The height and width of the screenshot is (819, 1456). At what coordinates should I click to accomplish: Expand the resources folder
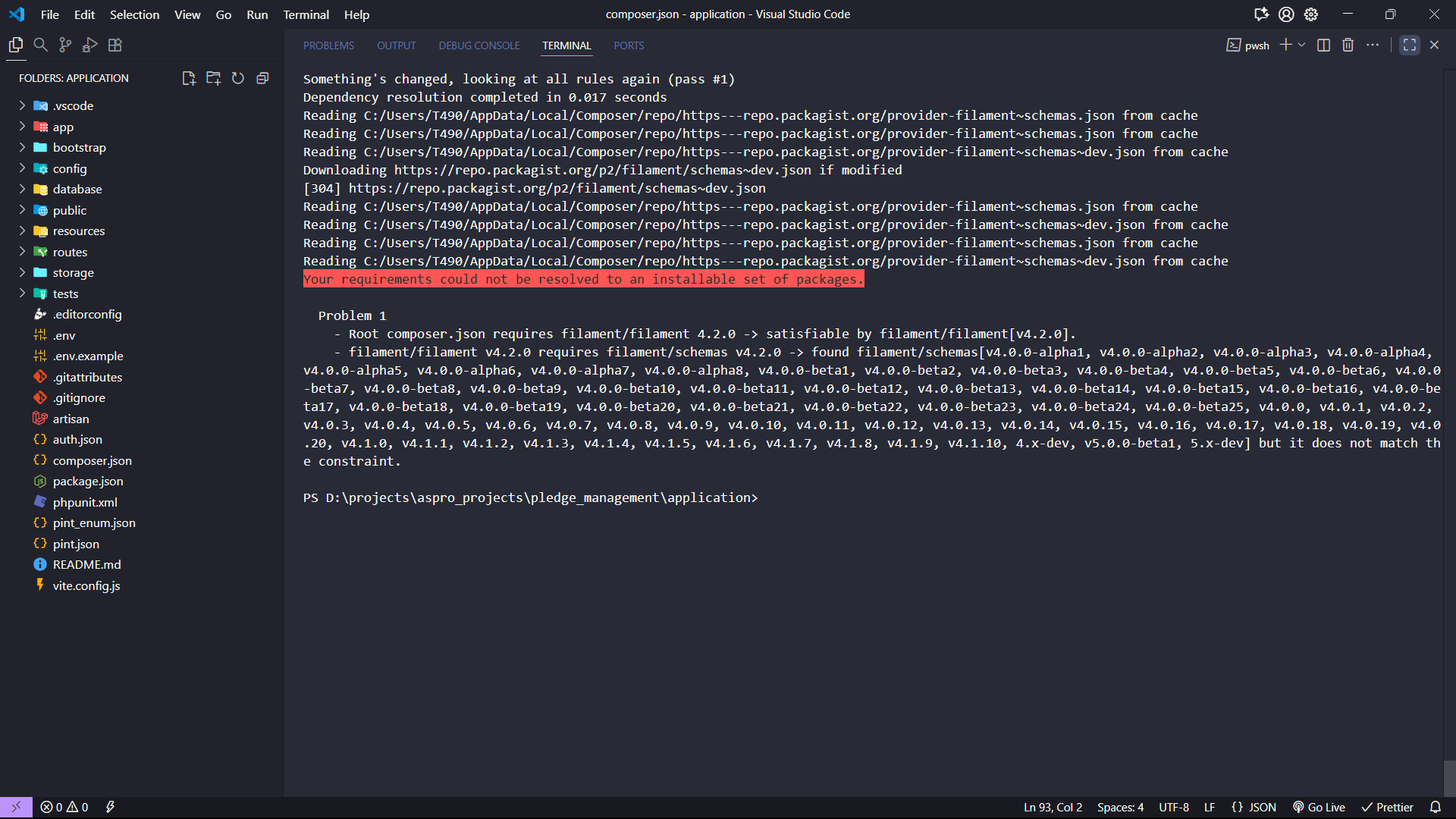[x=79, y=231]
